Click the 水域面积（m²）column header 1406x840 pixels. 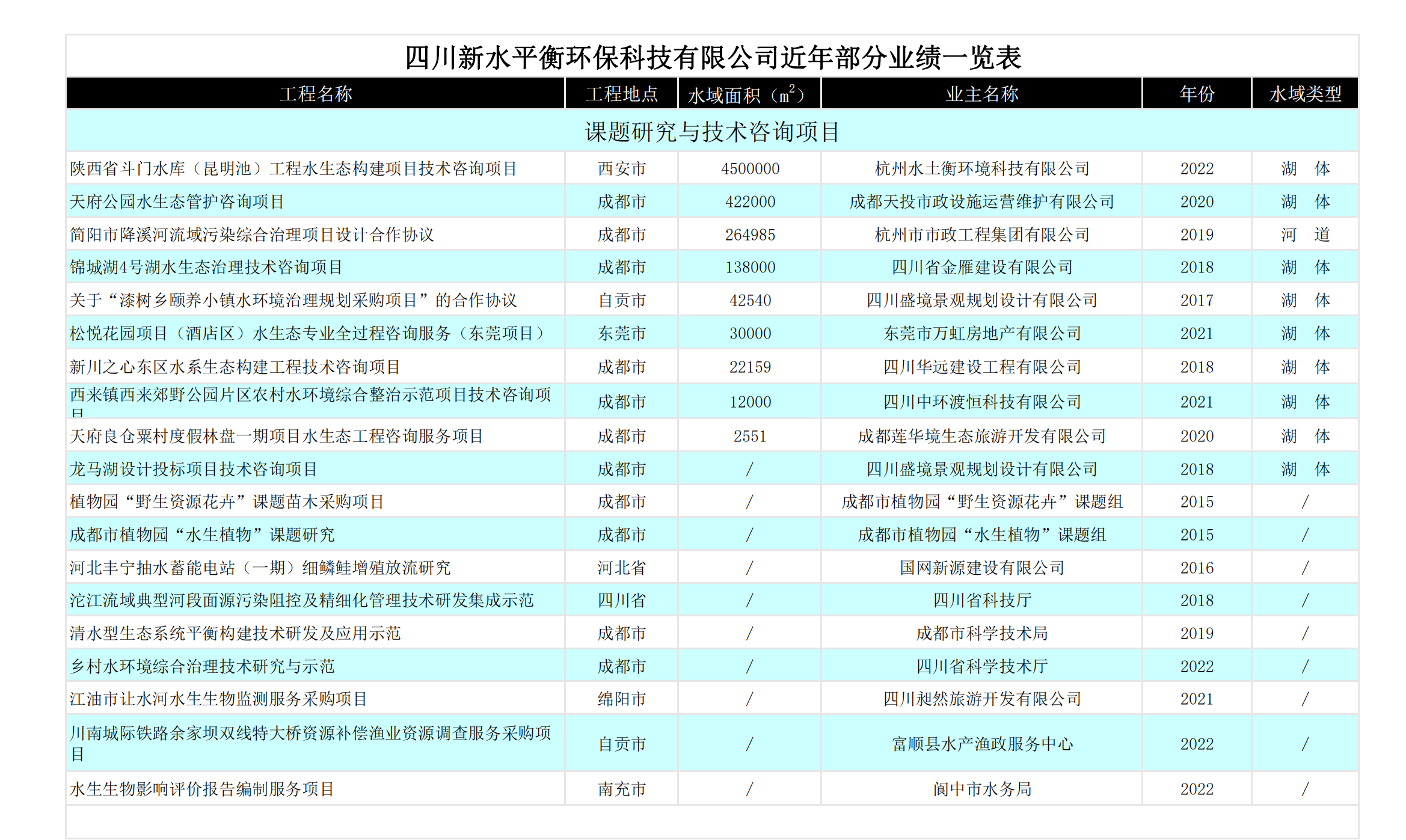coord(748,93)
